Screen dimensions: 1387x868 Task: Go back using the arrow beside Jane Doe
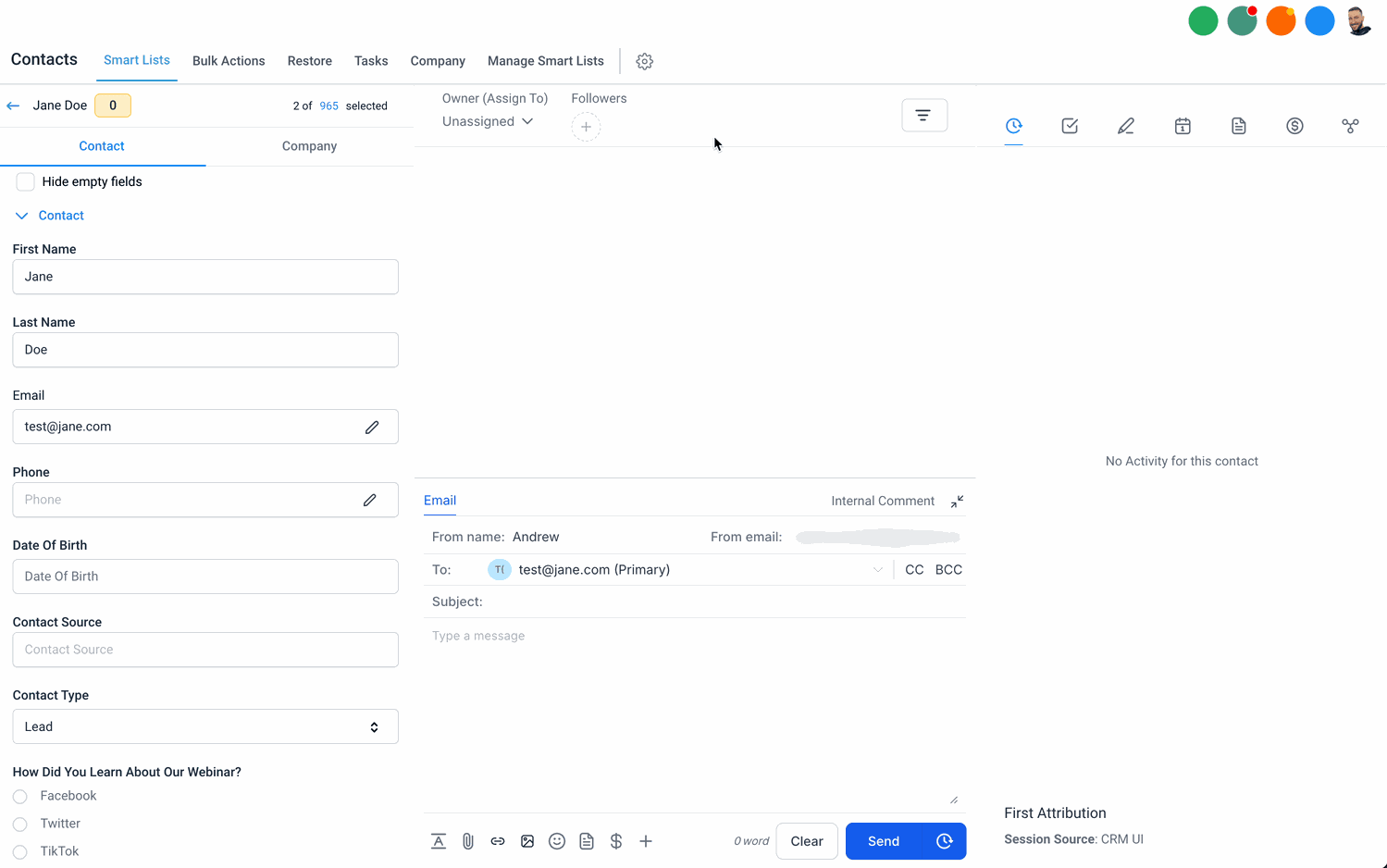click(13, 105)
